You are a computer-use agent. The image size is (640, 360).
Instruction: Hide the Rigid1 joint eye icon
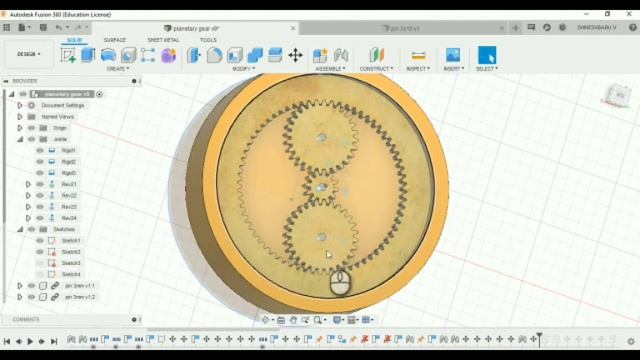click(x=40, y=150)
